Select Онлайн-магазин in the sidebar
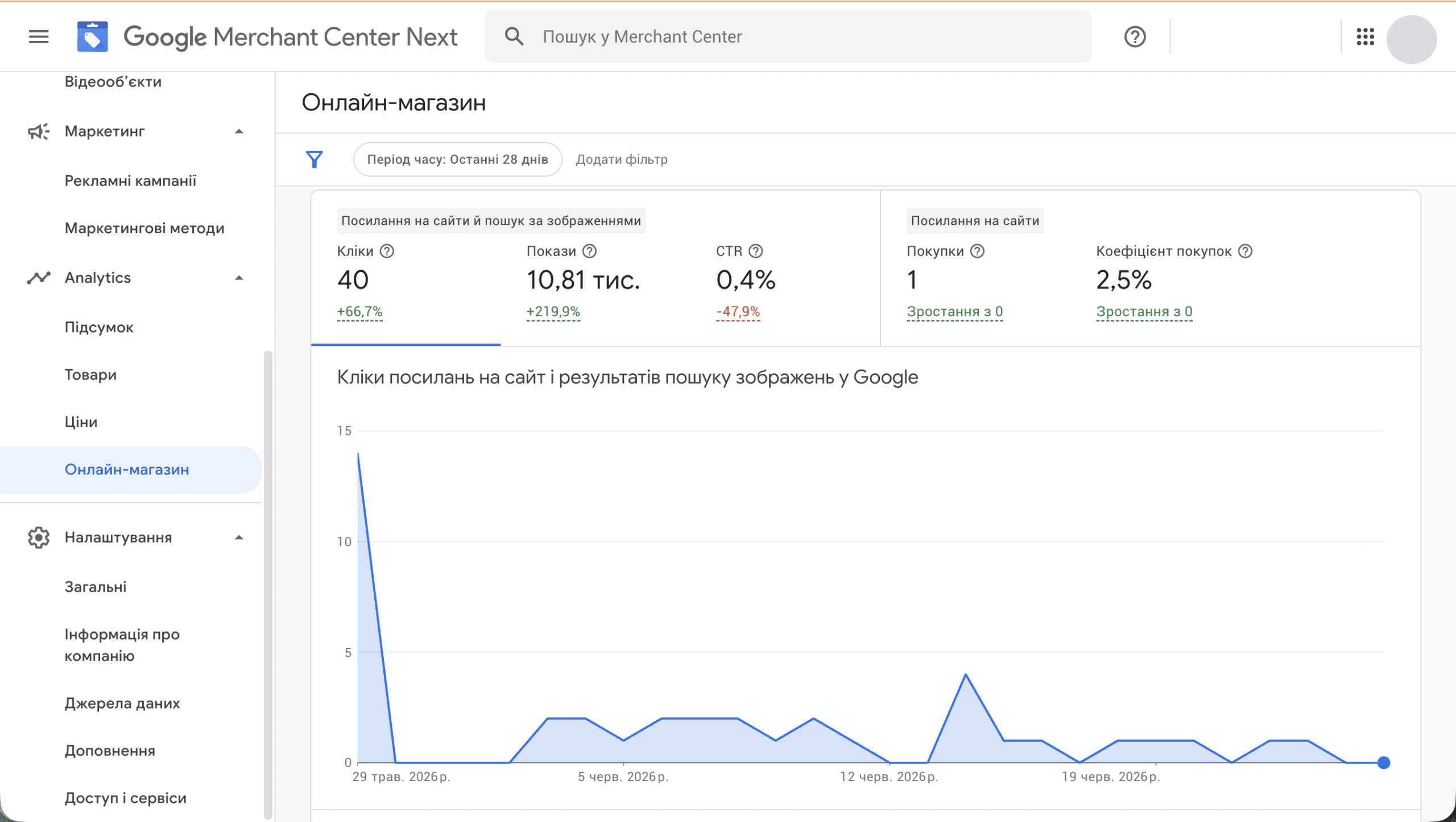Viewport: 1456px width, 822px height. 131,469
